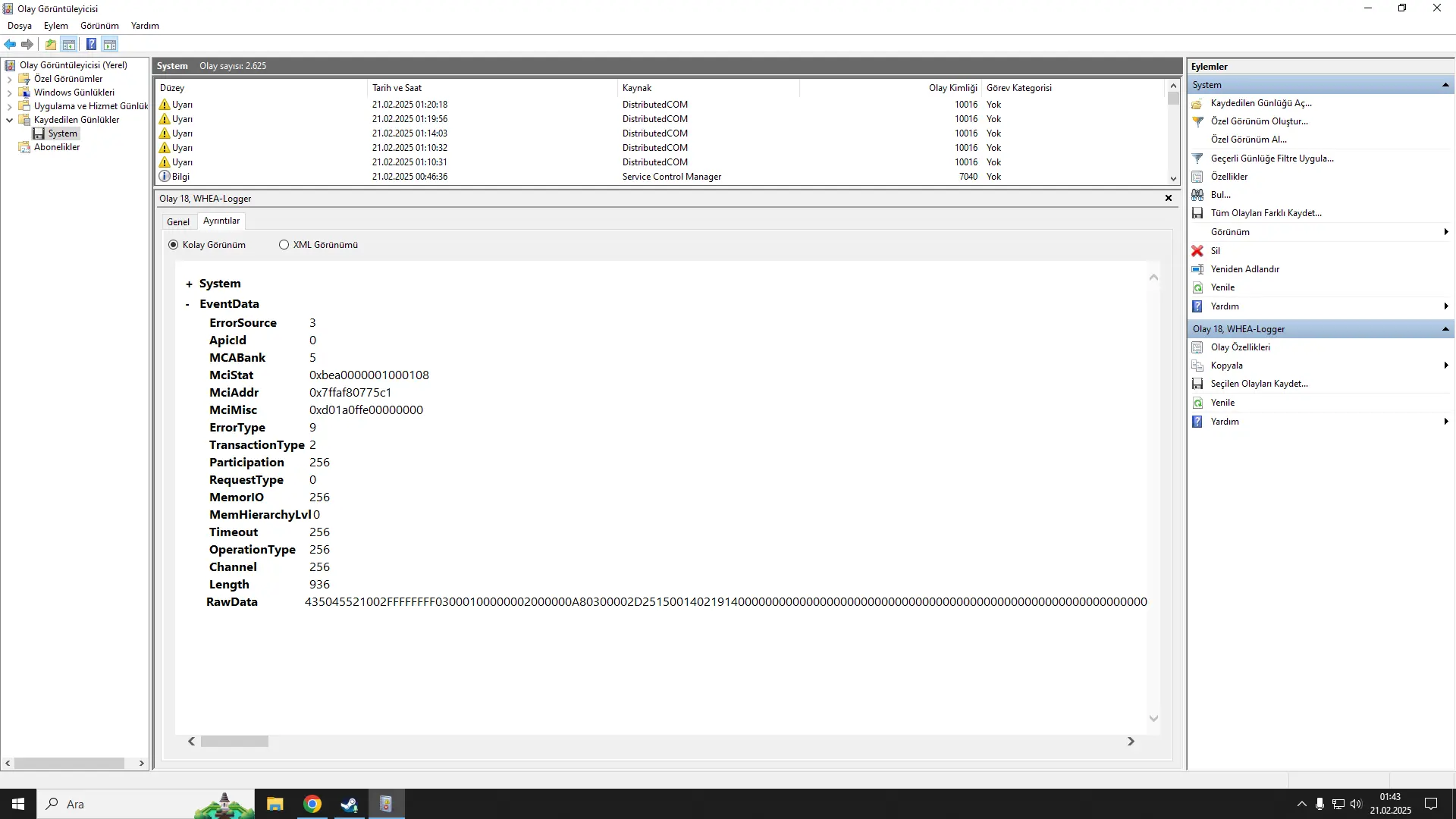Click the binoculars Bul icon
Viewport: 1456px width, 819px height.
pos(1197,195)
